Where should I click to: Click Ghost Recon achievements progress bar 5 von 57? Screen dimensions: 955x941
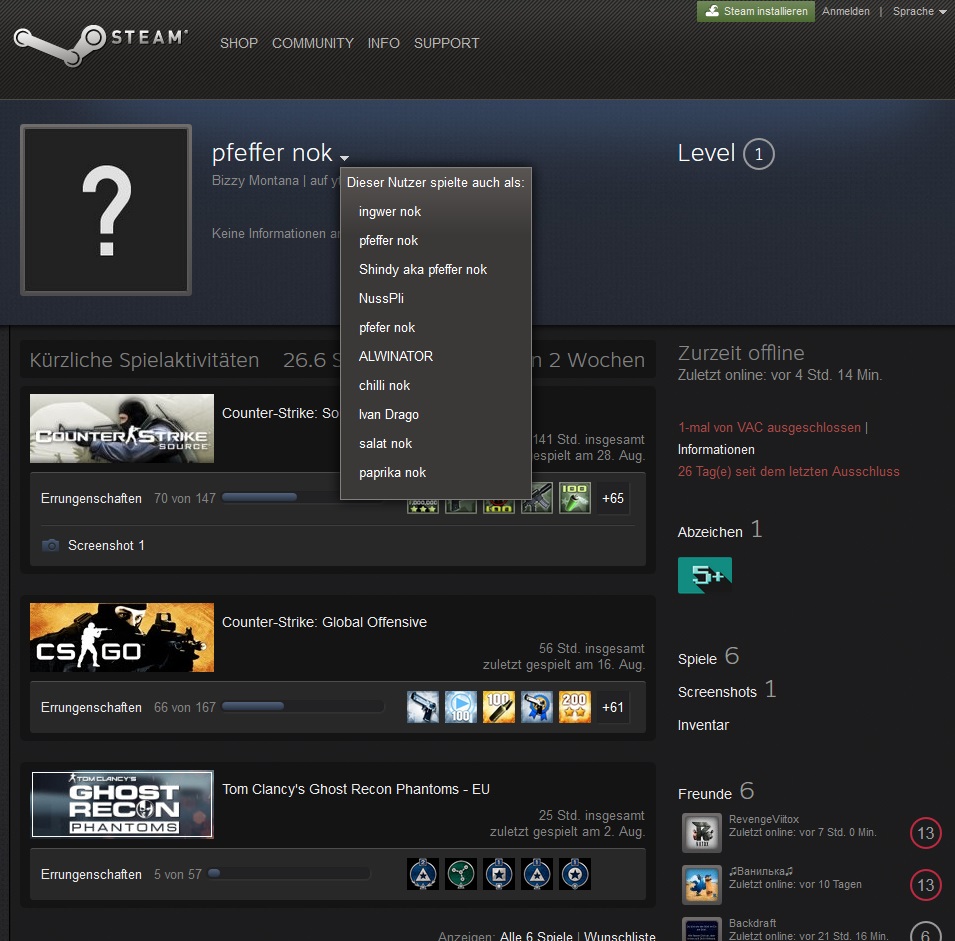pos(289,873)
